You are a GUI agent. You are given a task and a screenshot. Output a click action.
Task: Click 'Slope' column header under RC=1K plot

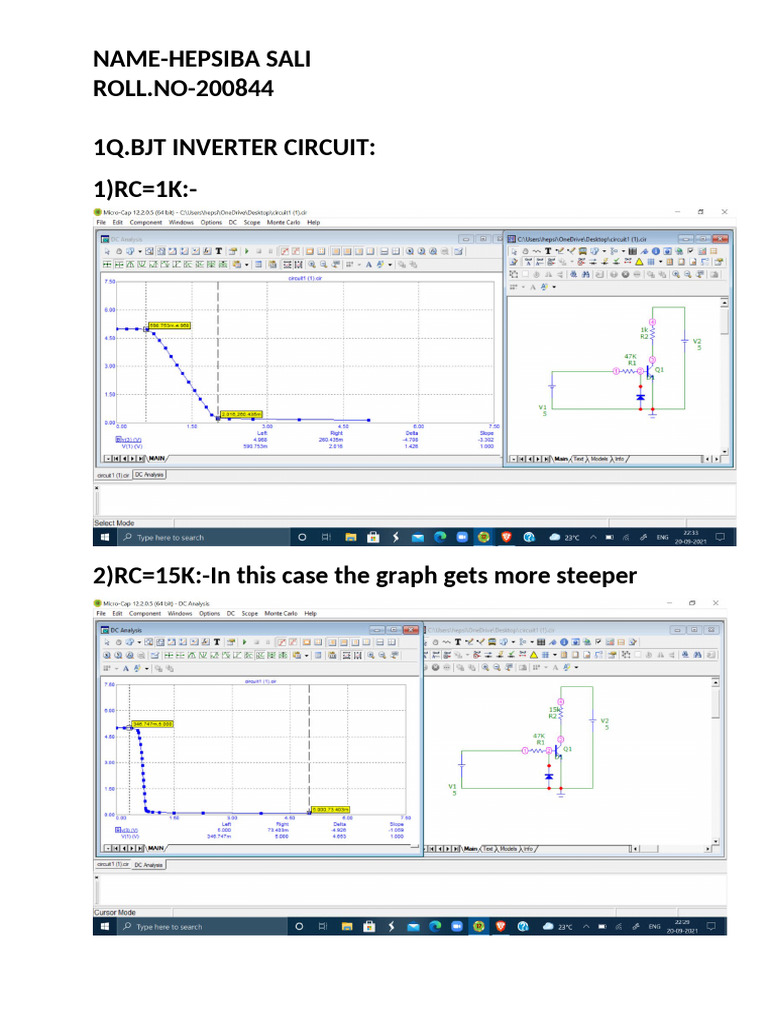click(487, 433)
